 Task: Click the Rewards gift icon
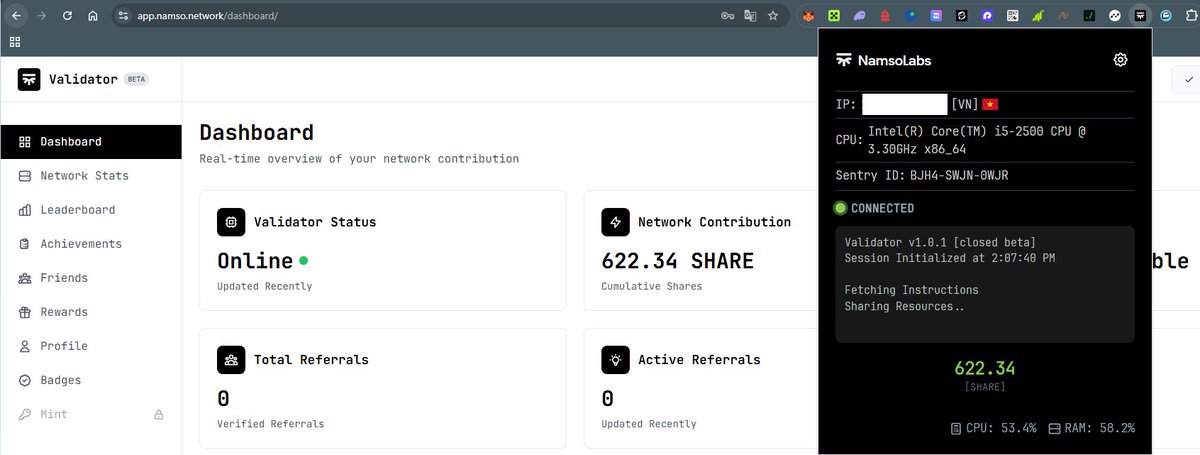(25, 312)
